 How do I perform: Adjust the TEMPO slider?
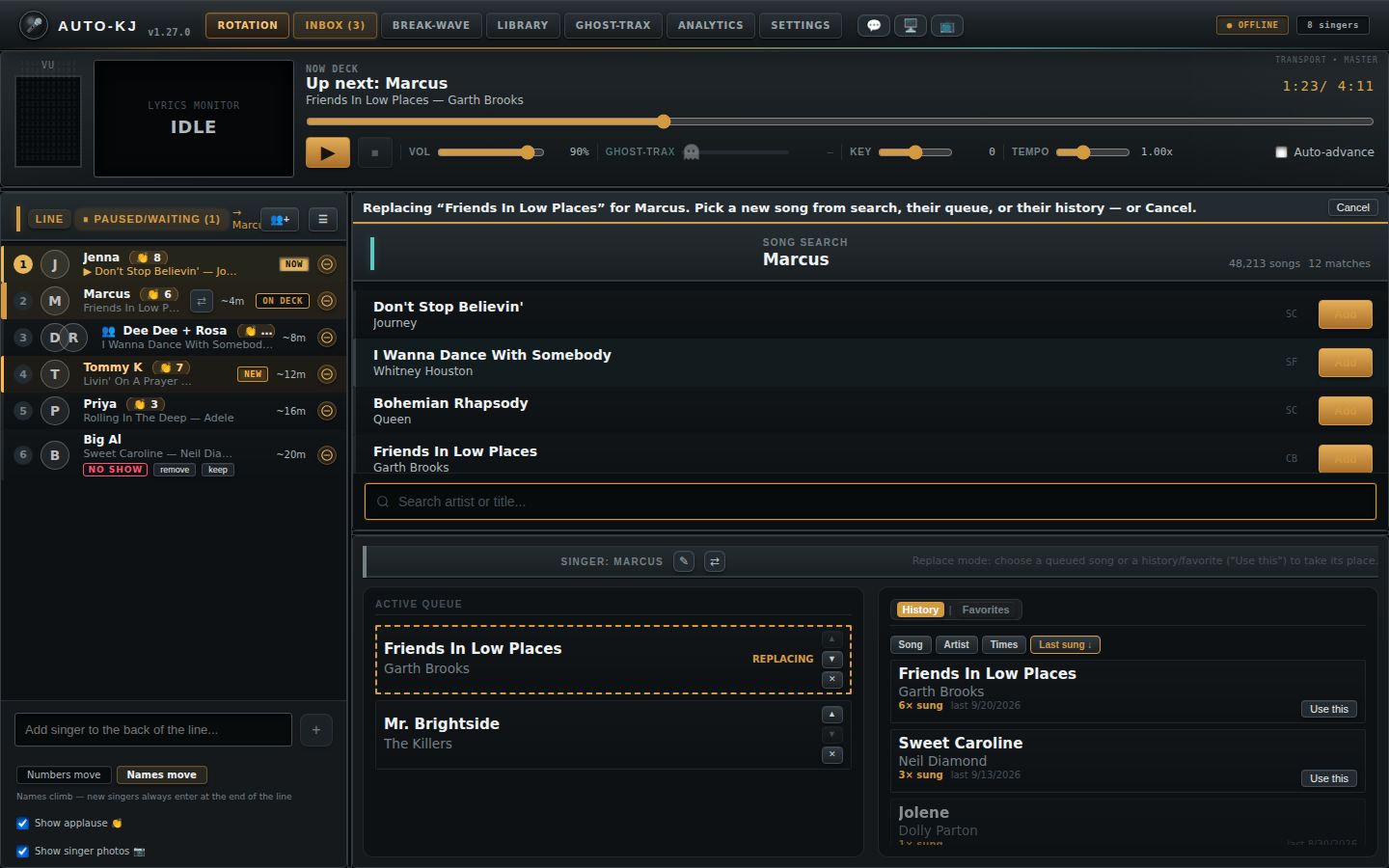tap(1093, 152)
